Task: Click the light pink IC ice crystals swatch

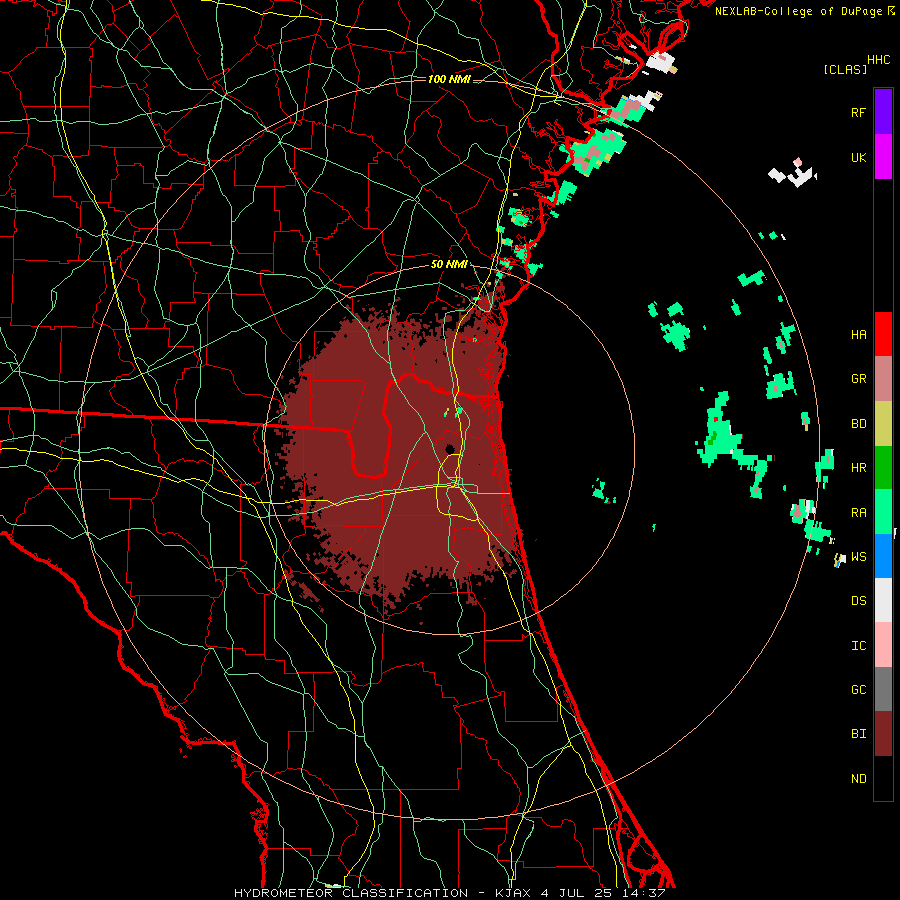Action: pos(883,645)
